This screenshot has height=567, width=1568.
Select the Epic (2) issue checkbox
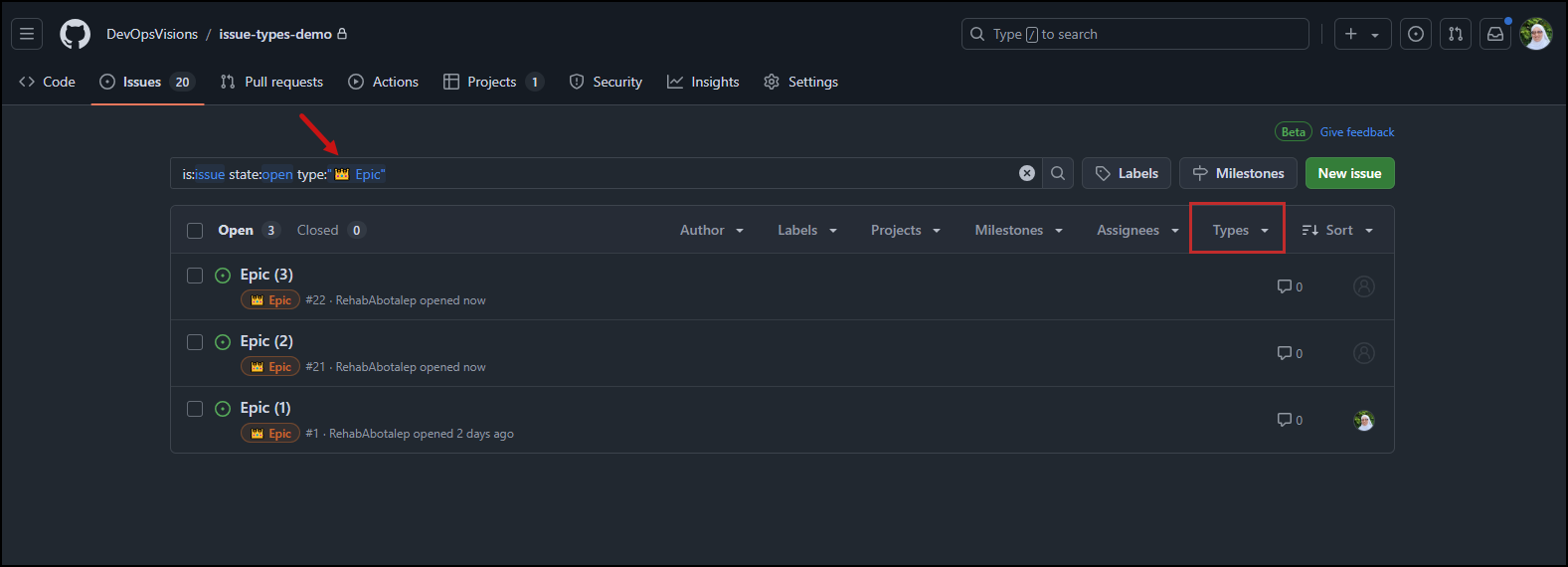point(195,342)
